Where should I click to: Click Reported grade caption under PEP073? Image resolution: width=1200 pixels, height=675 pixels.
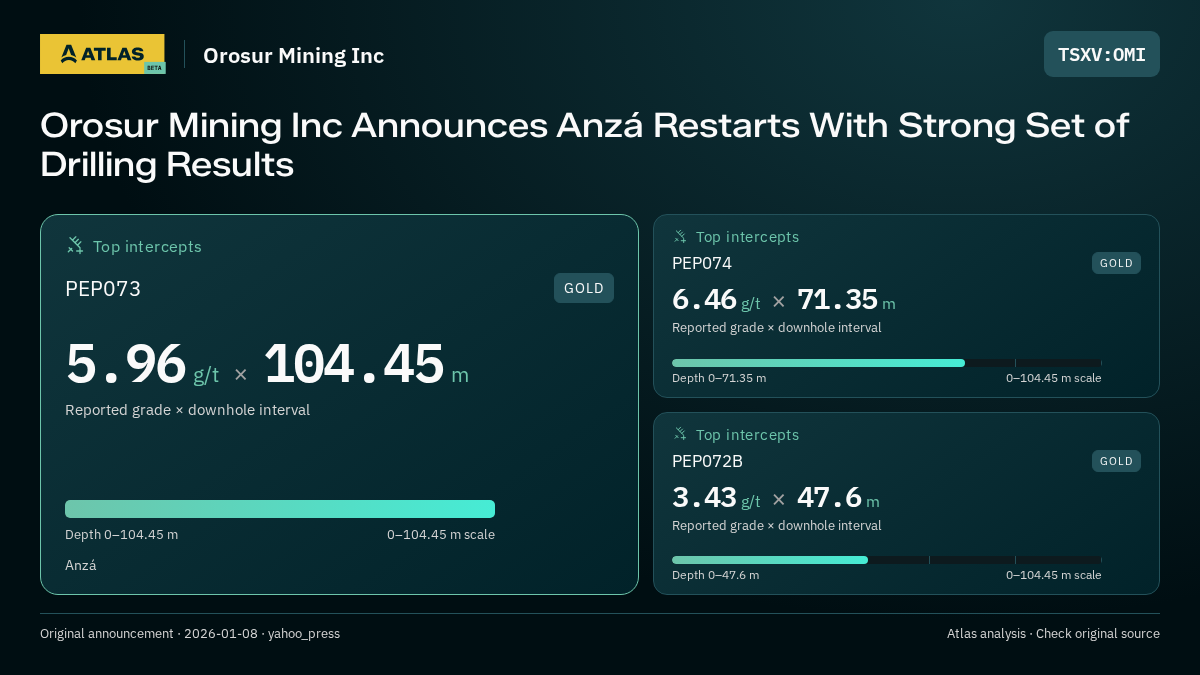187,410
